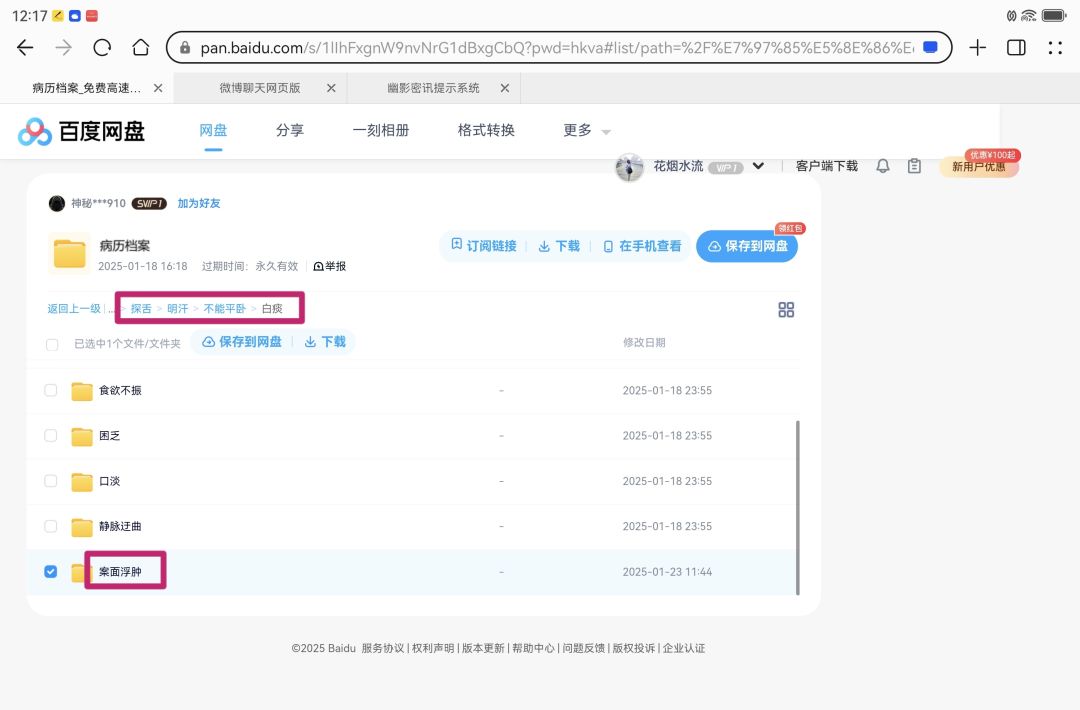Check the 静脉迂曲 folder checkbox
The height and width of the screenshot is (710, 1080).
click(51, 526)
